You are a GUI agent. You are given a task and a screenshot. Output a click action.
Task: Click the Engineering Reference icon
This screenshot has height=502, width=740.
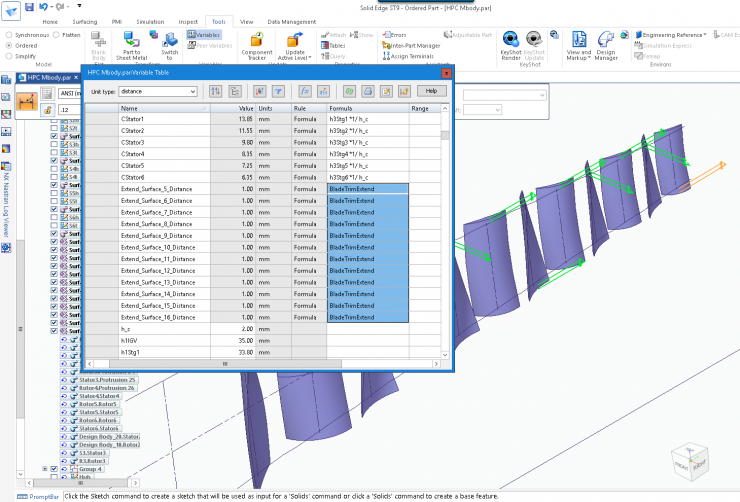coord(639,35)
